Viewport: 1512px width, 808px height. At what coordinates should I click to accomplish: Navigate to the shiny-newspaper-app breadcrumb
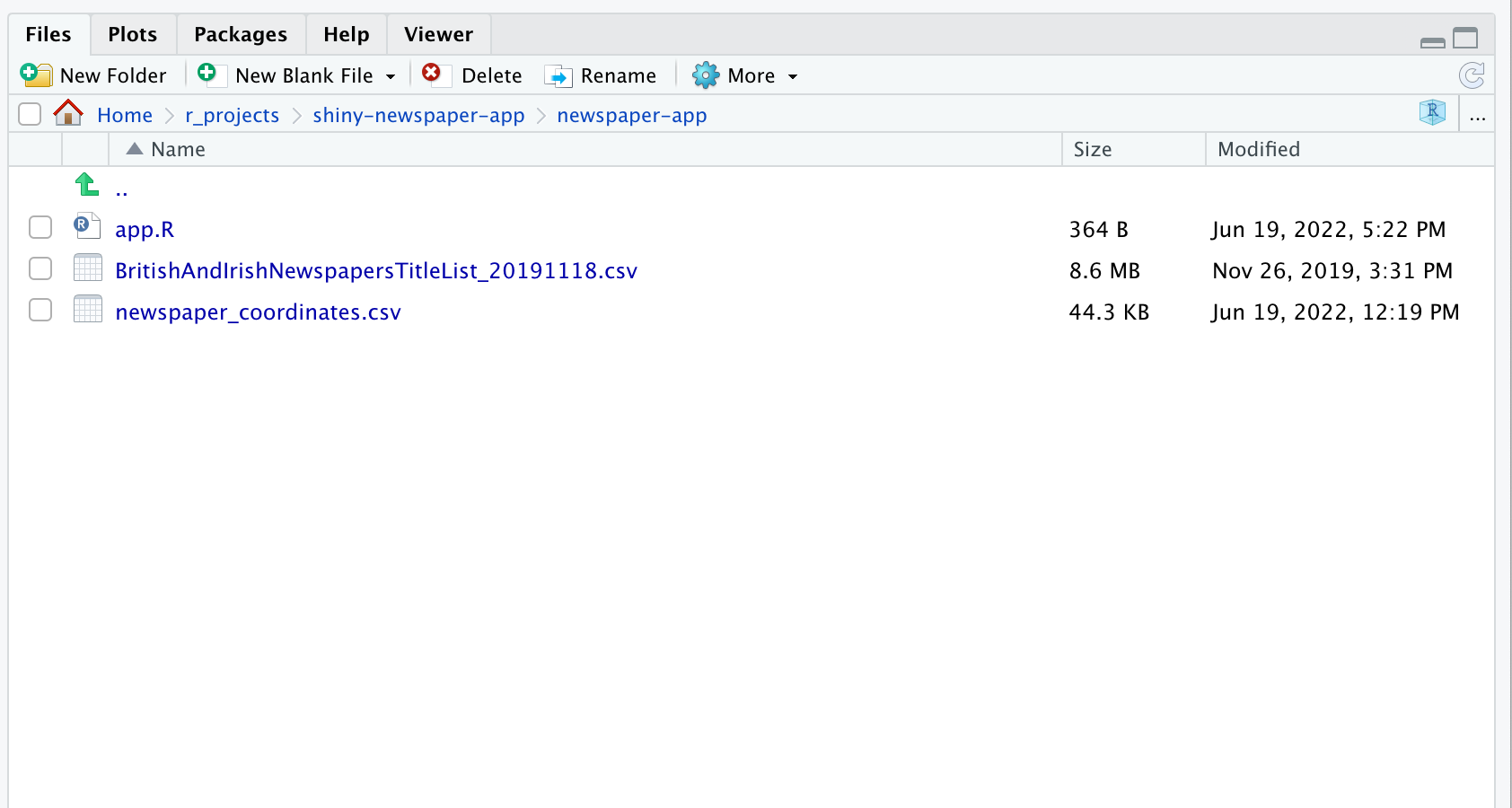[418, 115]
